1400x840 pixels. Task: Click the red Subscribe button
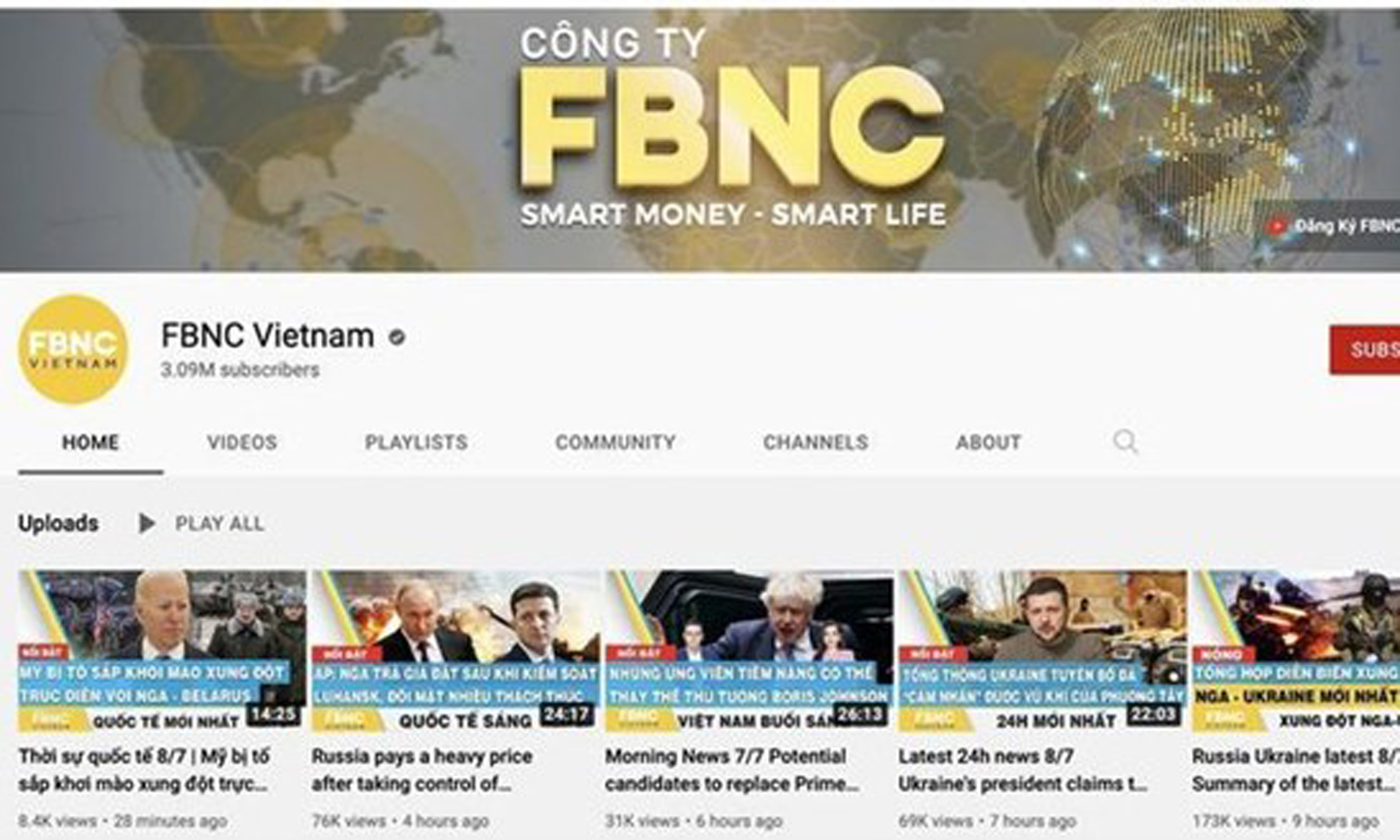(x=1365, y=349)
